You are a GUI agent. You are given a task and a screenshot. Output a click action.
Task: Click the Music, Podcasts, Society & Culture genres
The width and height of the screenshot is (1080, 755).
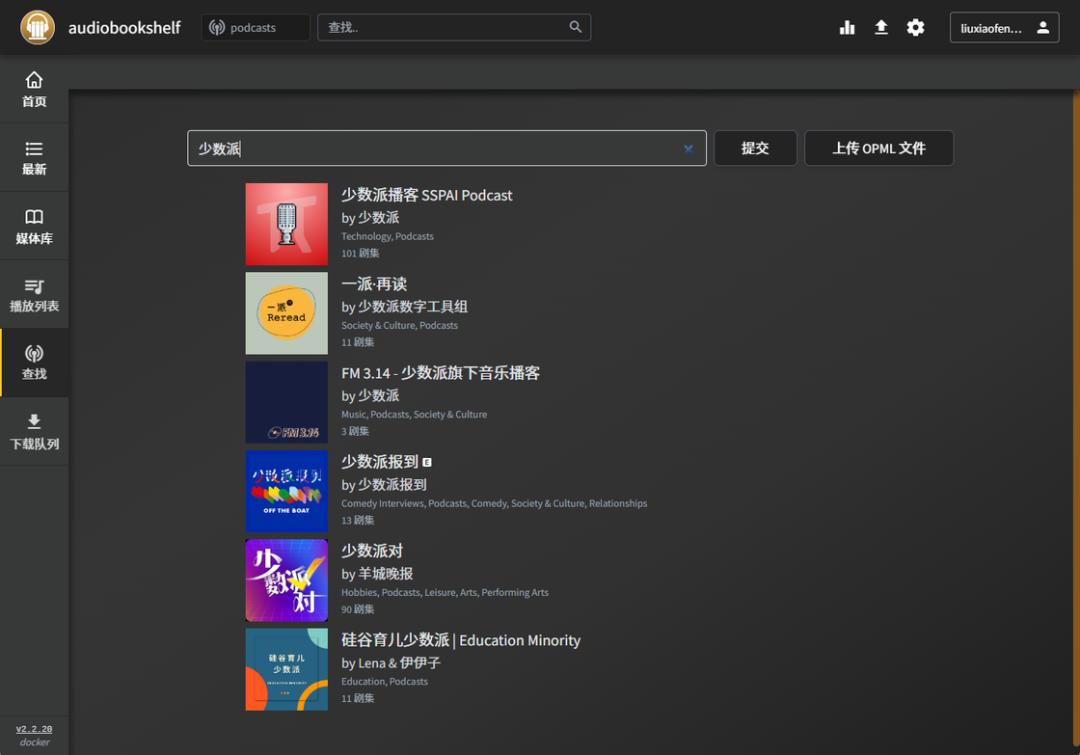[414, 415]
